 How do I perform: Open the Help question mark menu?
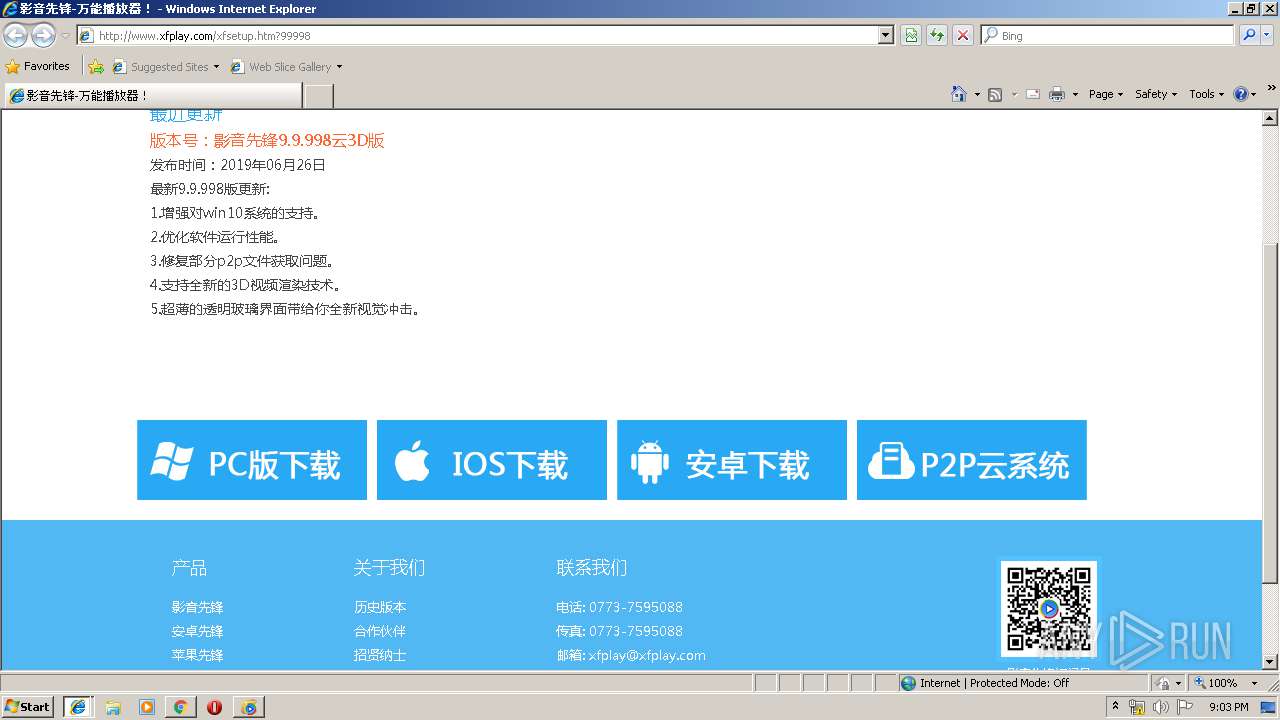[x=1244, y=94]
